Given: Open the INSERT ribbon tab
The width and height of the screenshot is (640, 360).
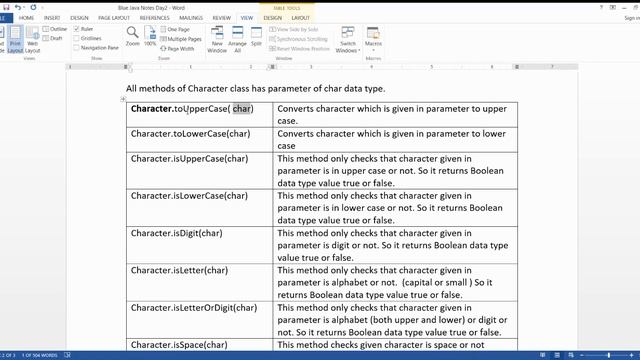Looking at the screenshot, I should [x=52, y=18].
